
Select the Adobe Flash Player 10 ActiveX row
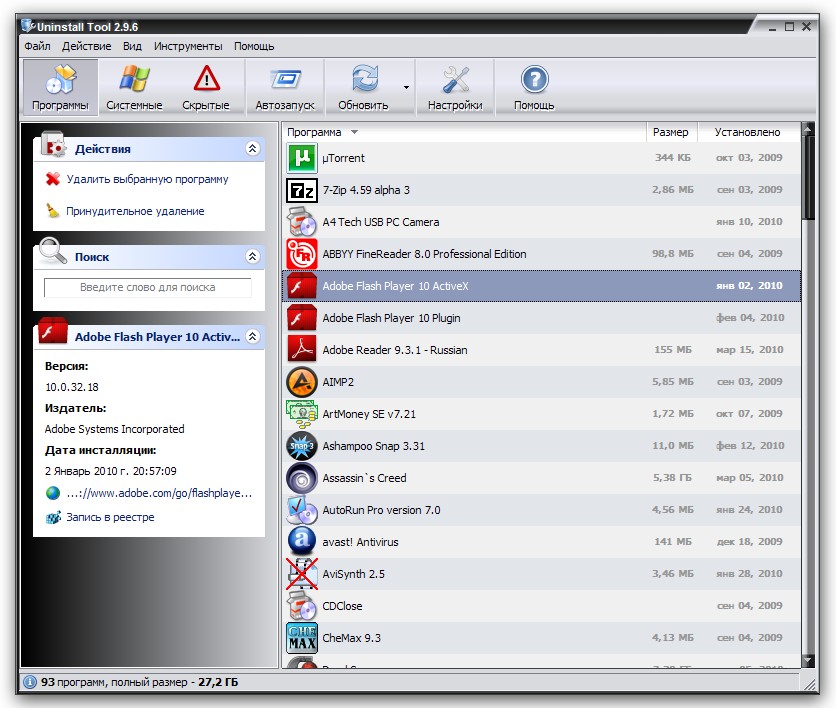click(541, 286)
